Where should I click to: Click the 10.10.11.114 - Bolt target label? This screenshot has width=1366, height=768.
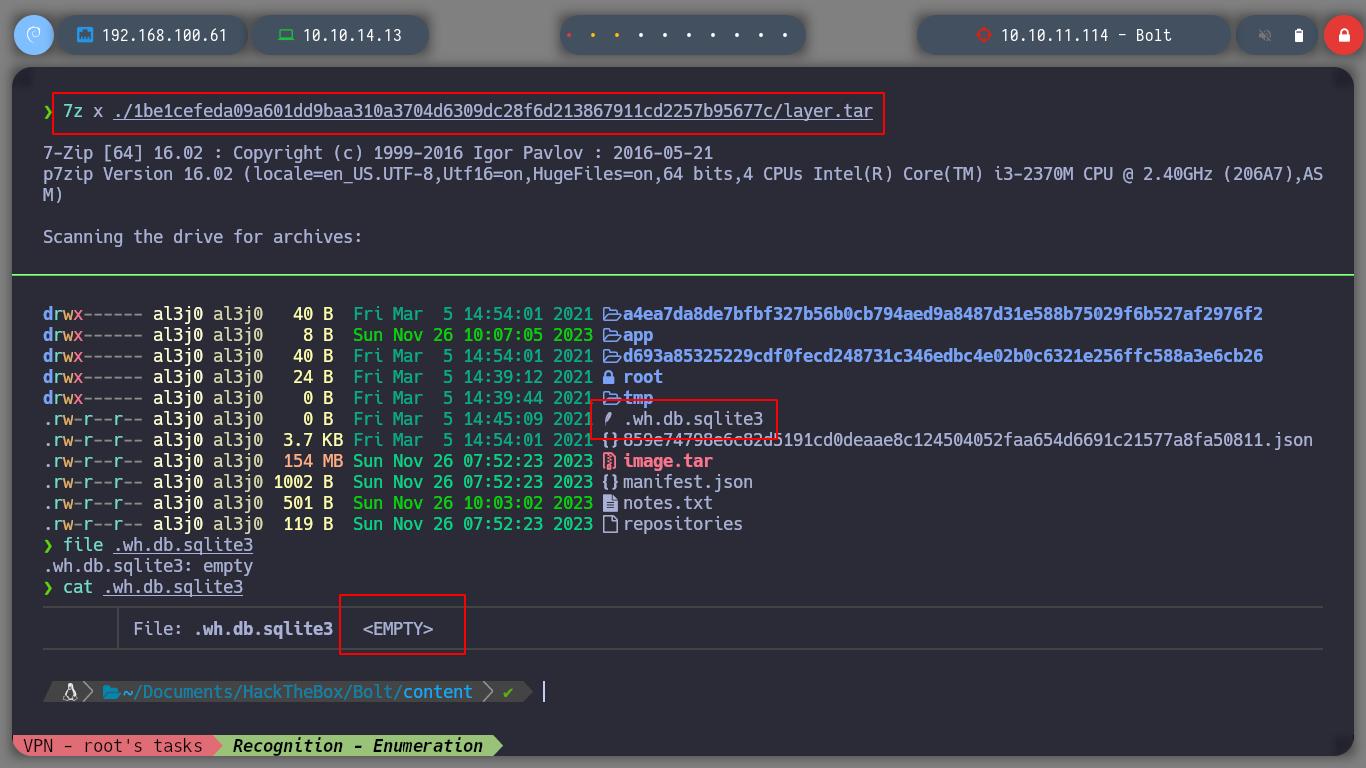click(x=1086, y=35)
